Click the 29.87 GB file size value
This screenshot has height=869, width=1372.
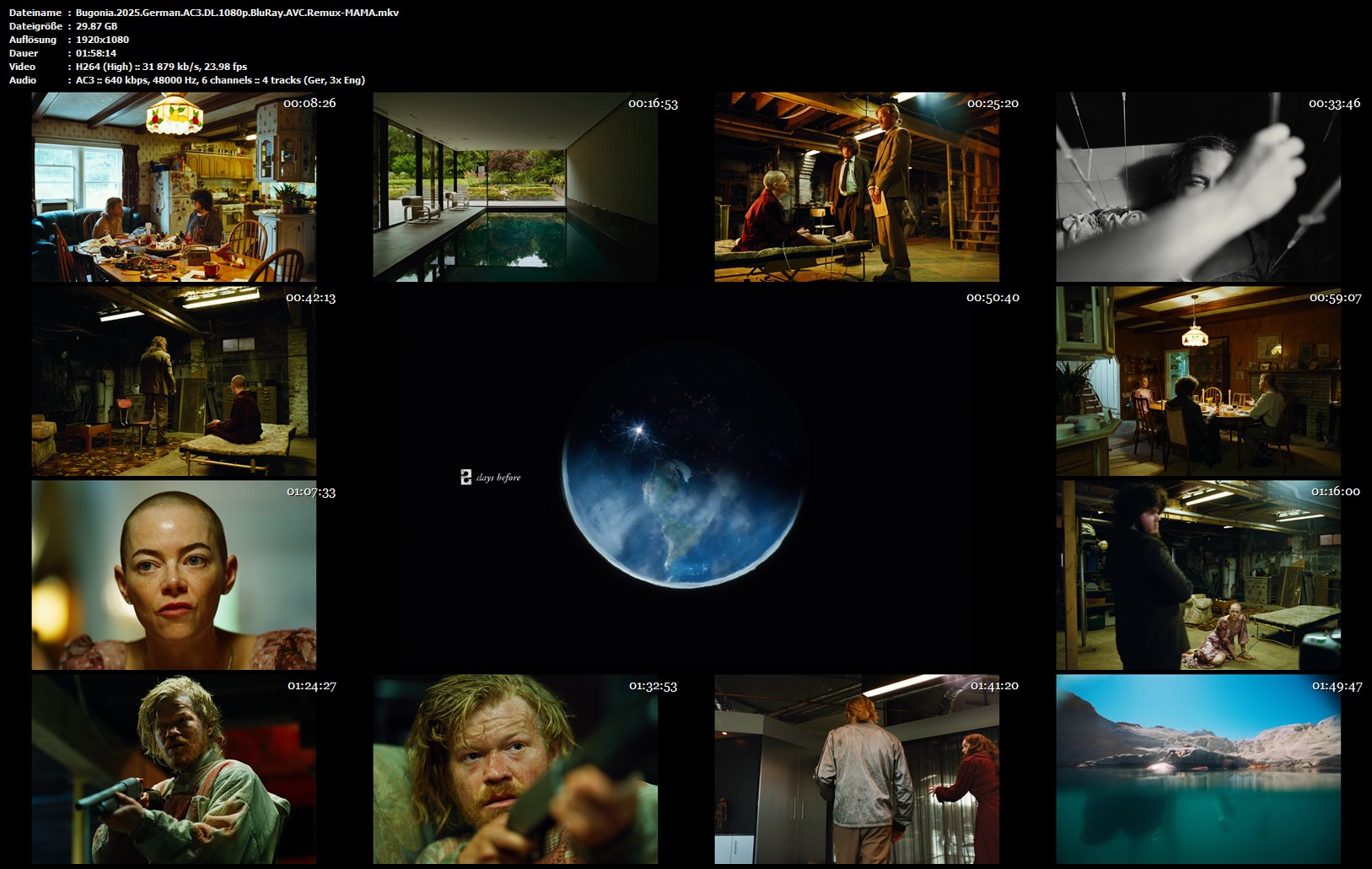[x=96, y=26]
